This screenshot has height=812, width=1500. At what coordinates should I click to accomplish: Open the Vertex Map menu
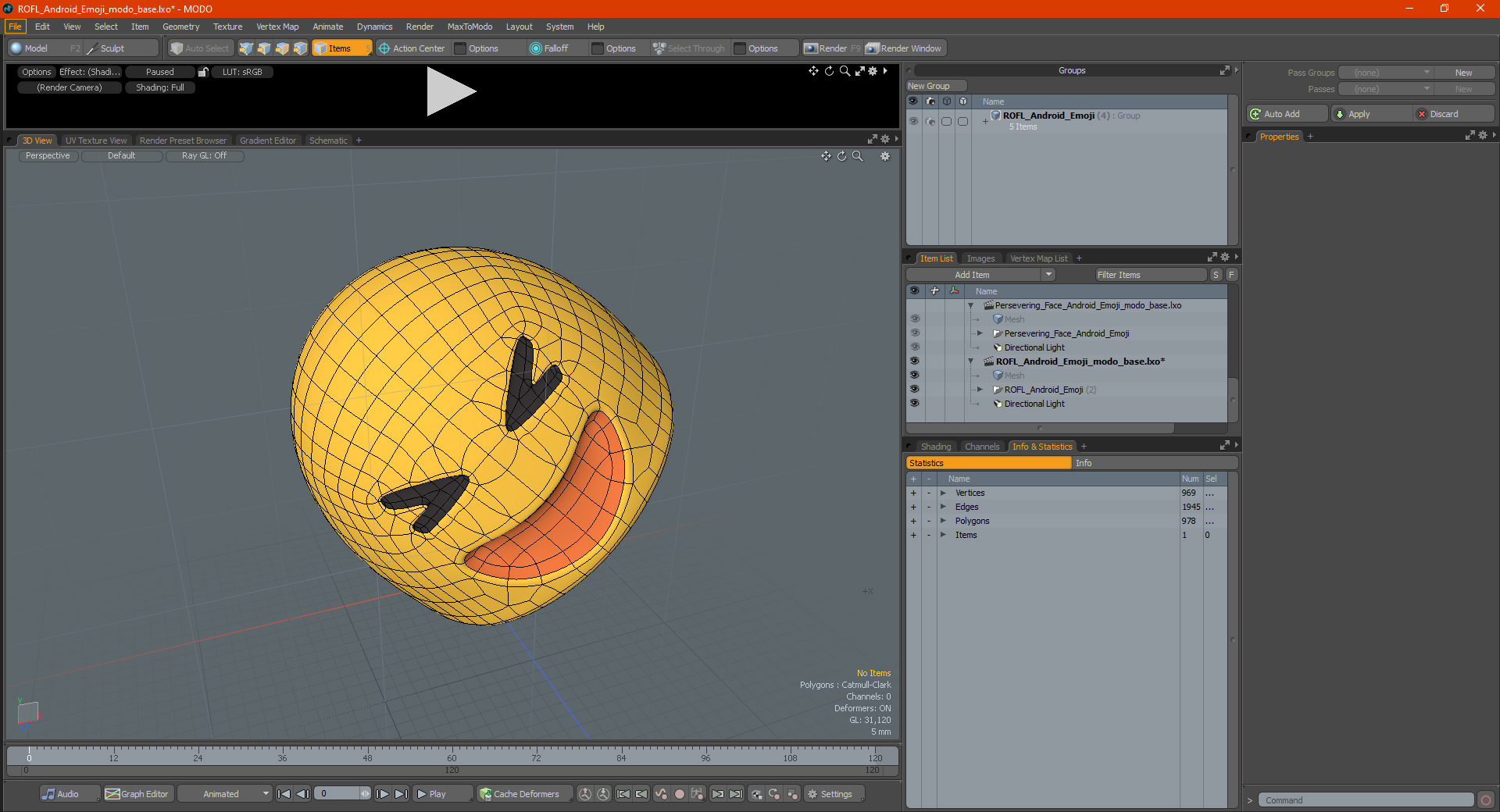[277, 27]
